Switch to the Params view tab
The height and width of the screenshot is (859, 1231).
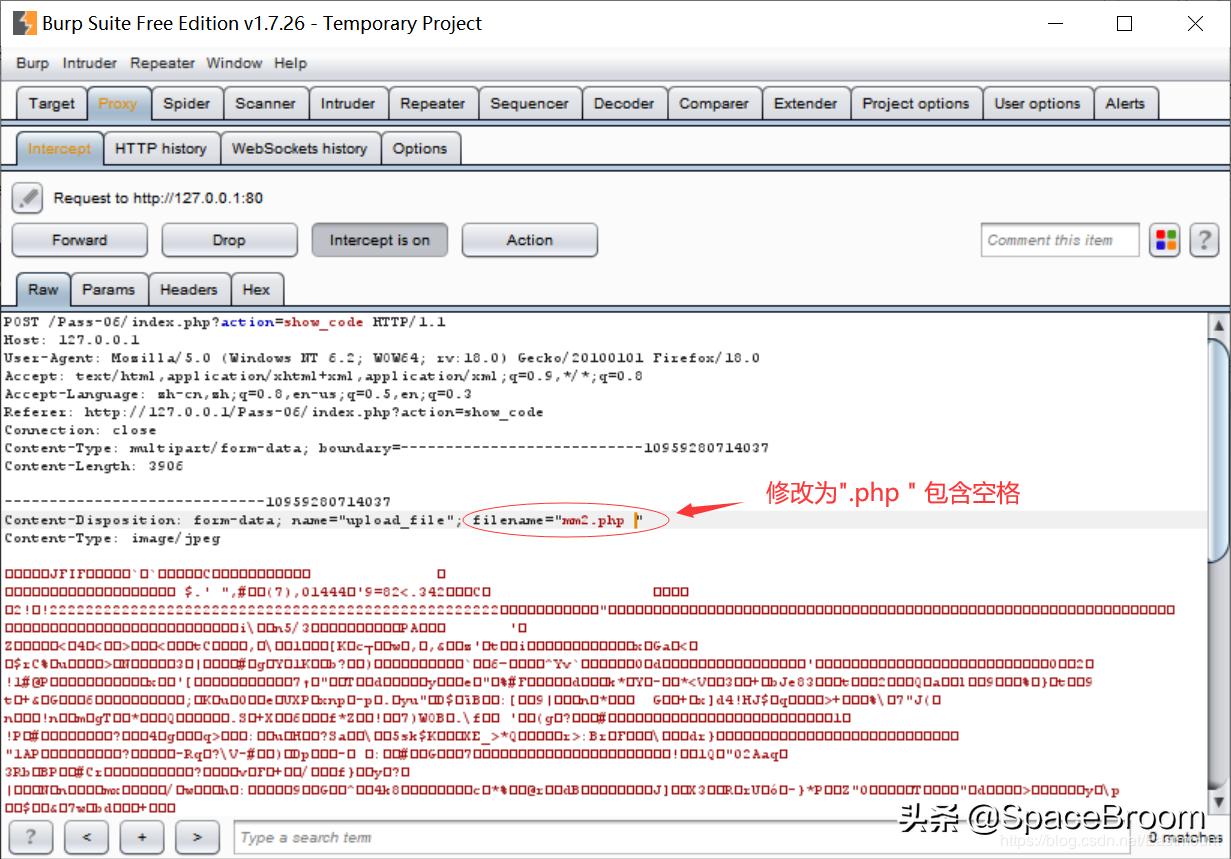pyautogui.click(x=109, y=290)
